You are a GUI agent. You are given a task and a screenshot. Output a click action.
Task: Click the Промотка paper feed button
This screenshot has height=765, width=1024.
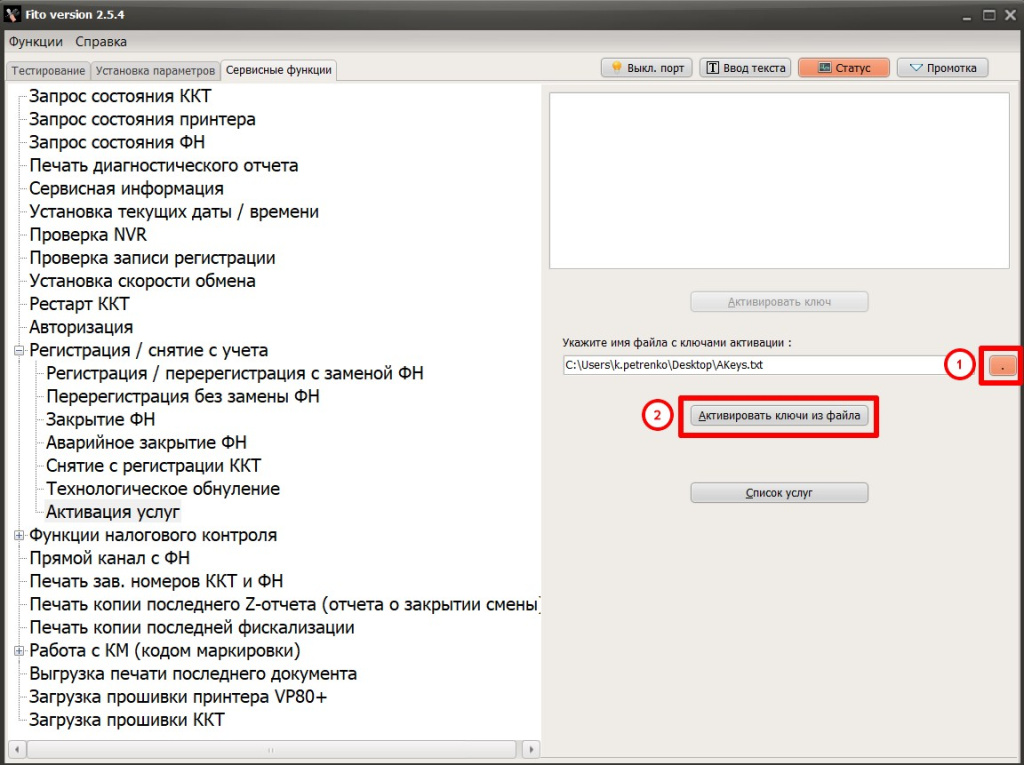943,68
